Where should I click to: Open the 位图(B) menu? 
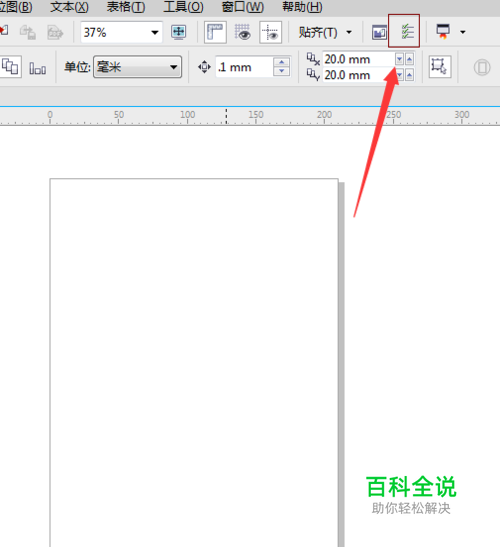[16, 7]
